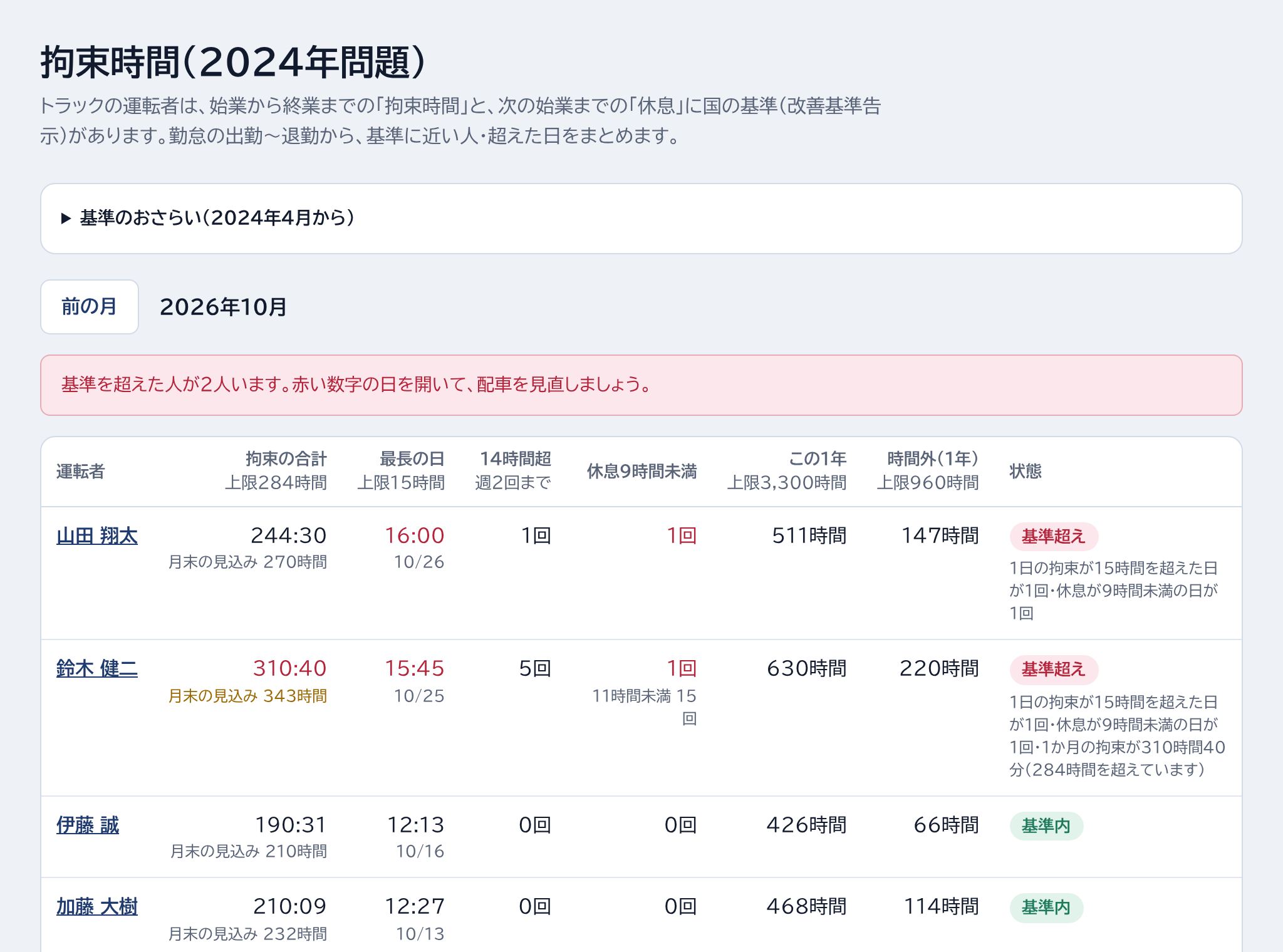The image size is (1283, 952).
Task: Click 12:13 longest day for 伊藤 誠
Action: [x=415, y=825]
